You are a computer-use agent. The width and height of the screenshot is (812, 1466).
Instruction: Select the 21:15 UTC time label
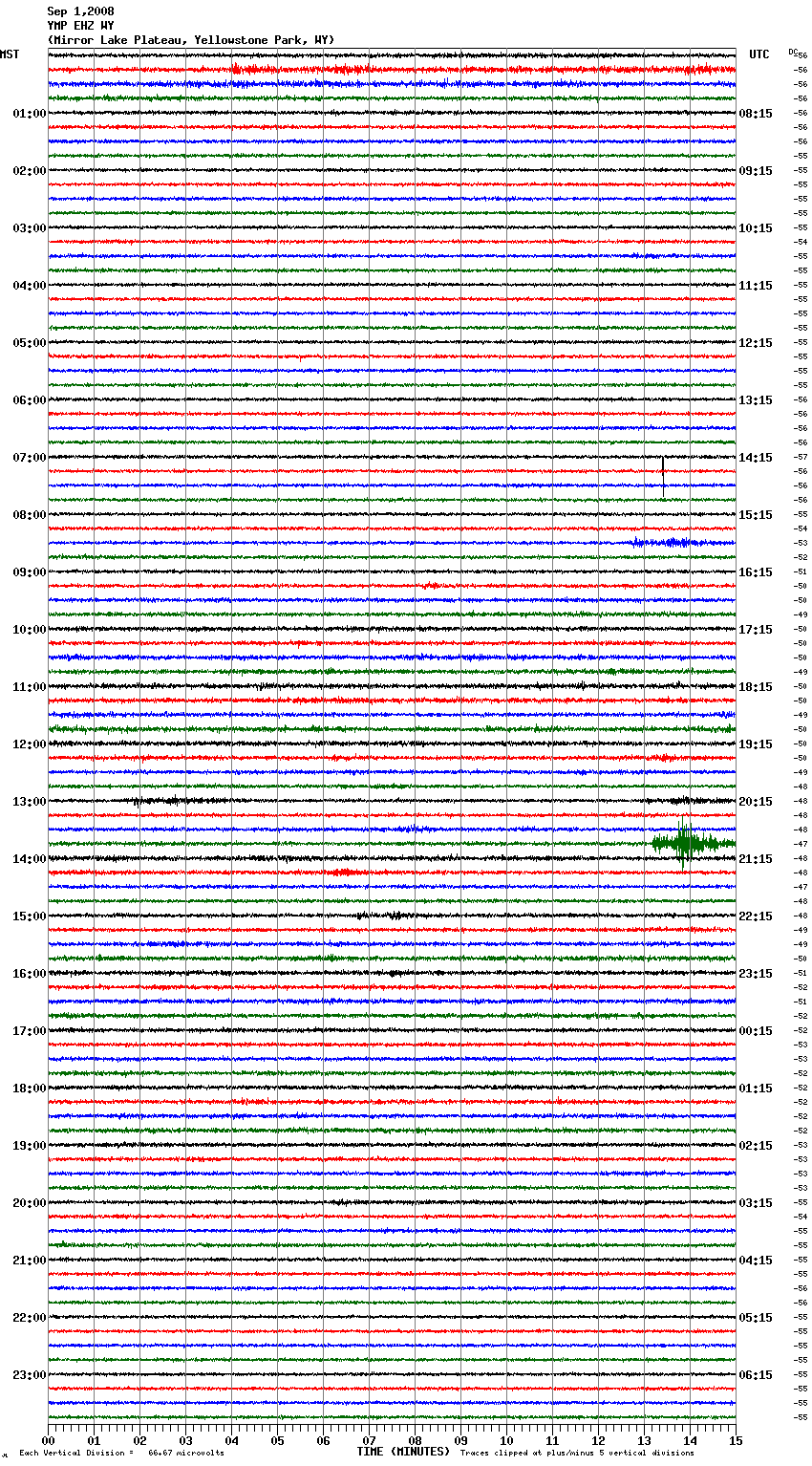[x=756, y=859]
